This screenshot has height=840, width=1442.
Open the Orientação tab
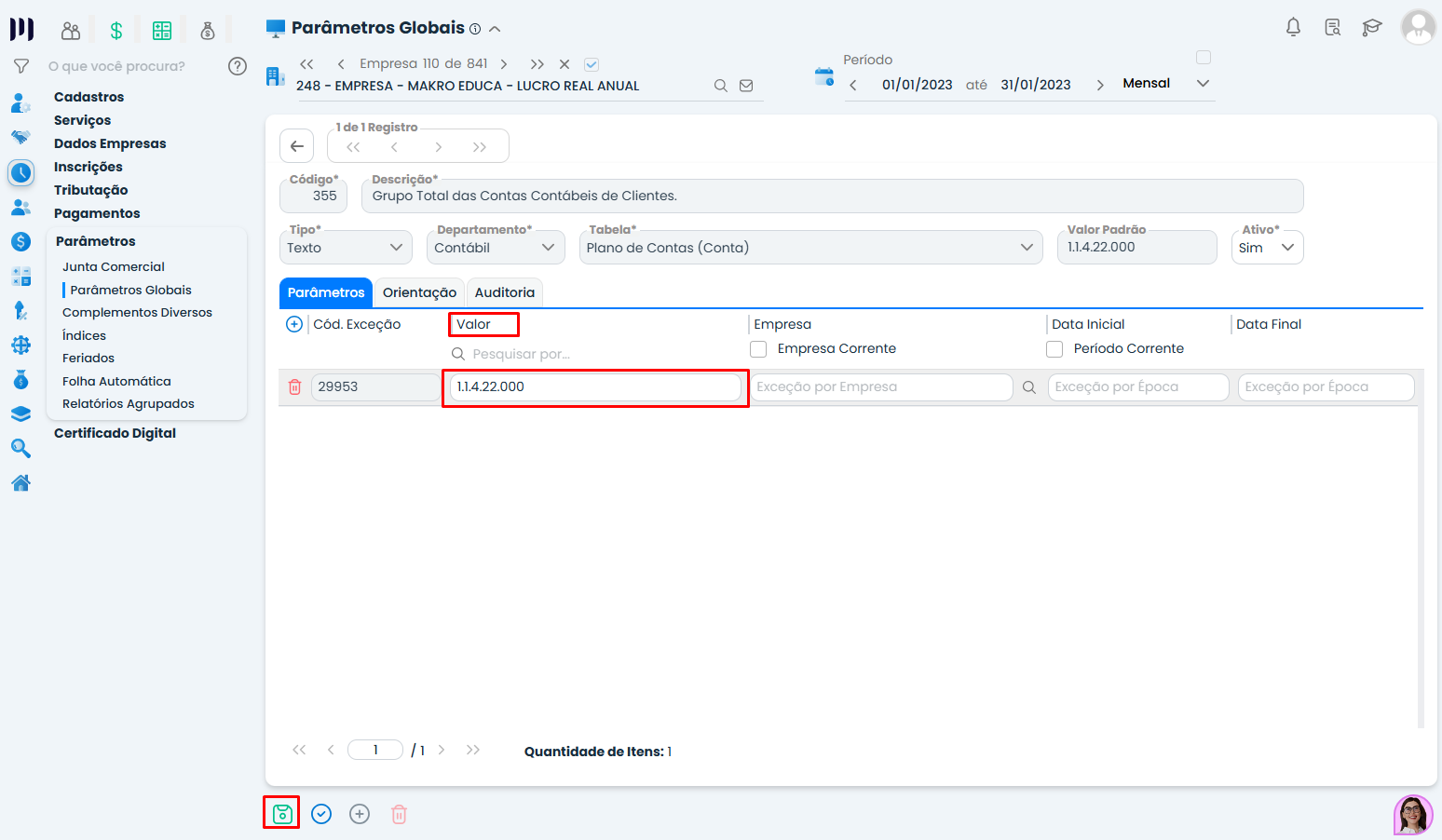pos(419,292)
